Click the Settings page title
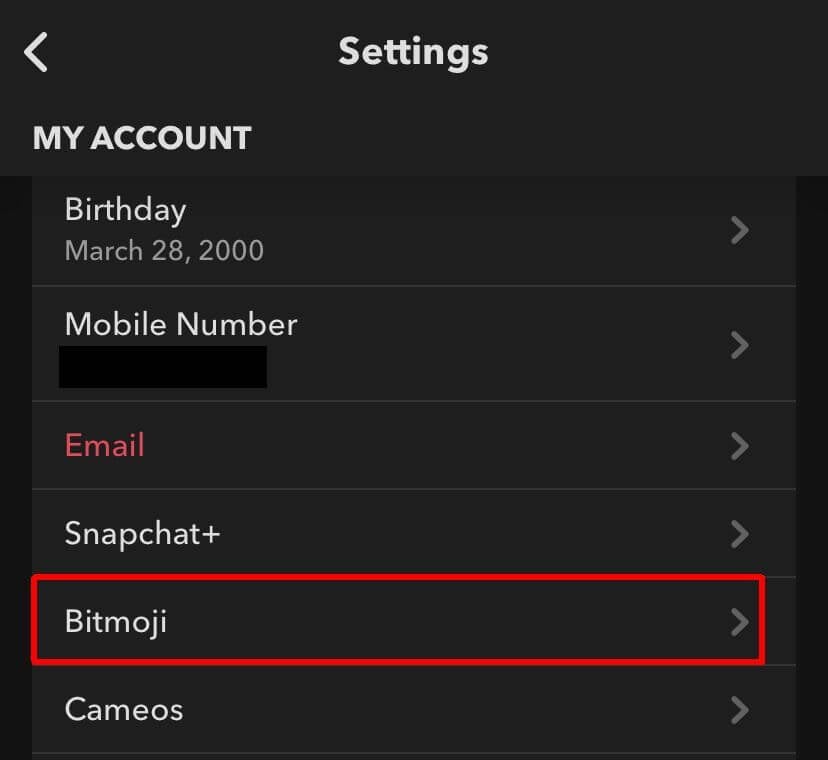This screenshot has width=828, height=760. [413, 51]
